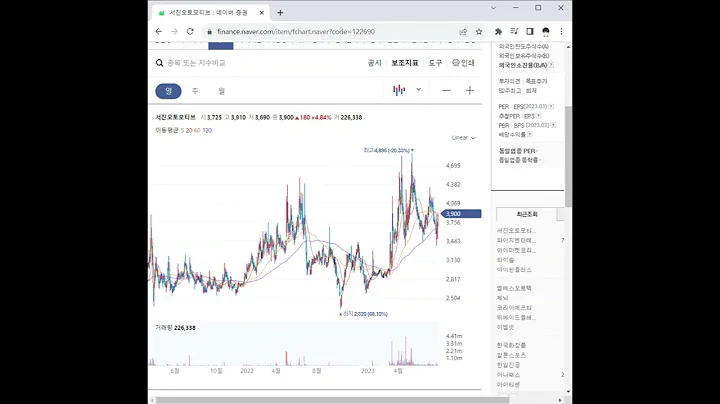
Task: Print the chart with 인쇄
Action: click(463, 63)
